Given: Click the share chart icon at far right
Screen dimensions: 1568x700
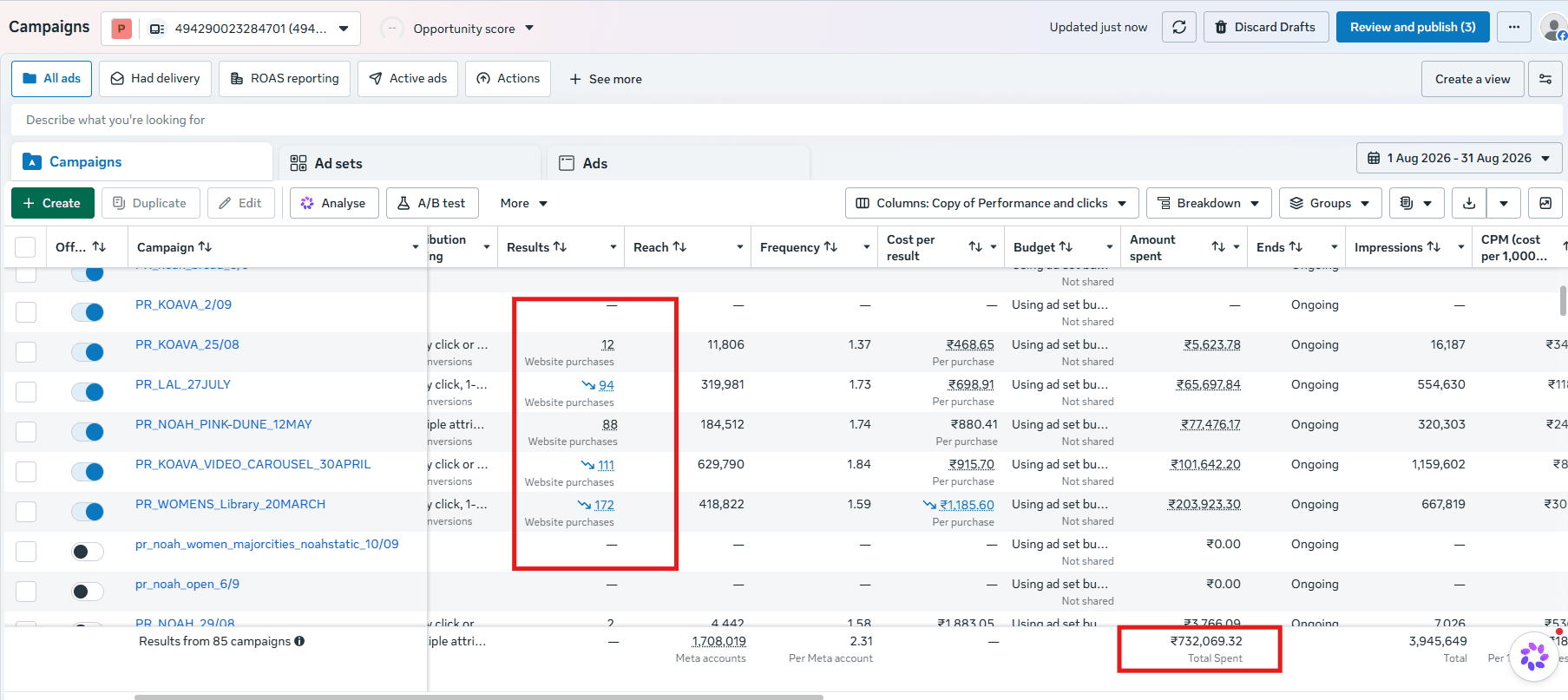Looking at the screenshot, I should click(1545, 203).
